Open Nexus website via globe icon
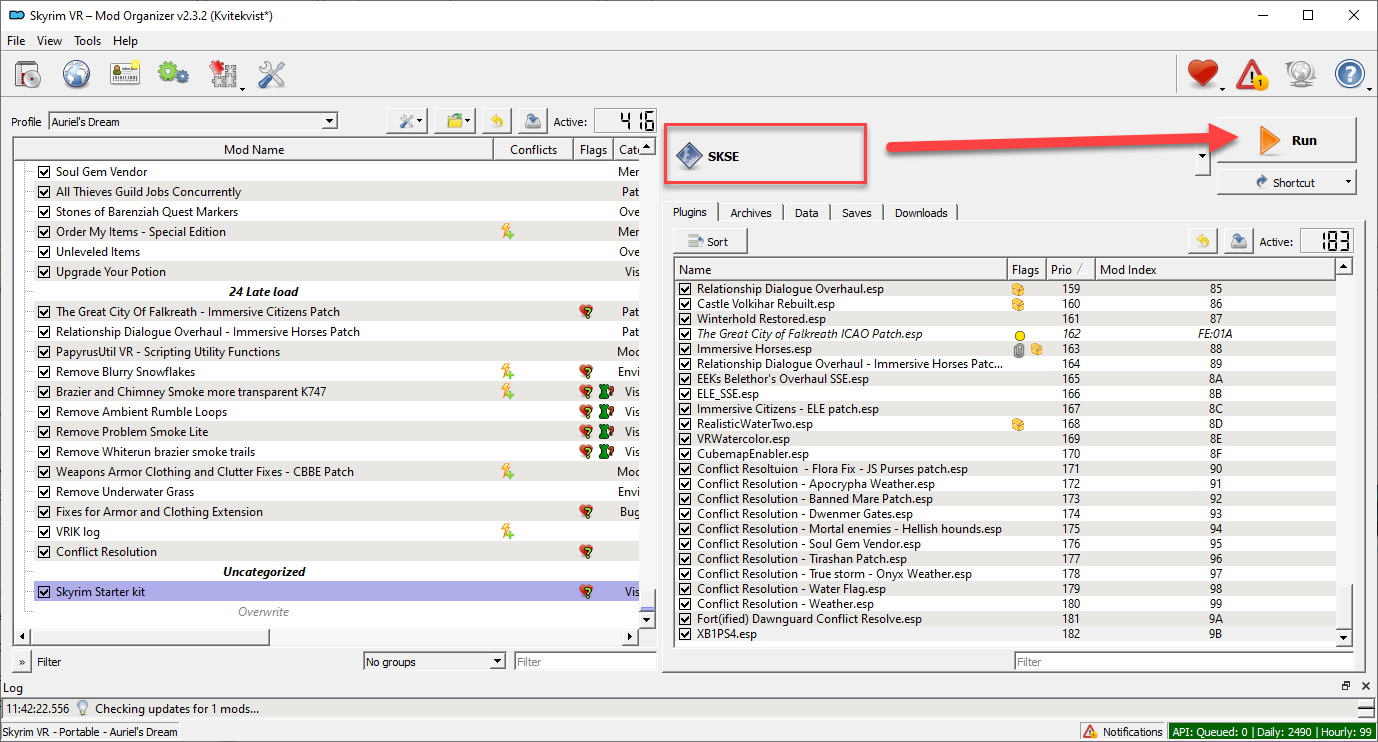 [77, 74]
